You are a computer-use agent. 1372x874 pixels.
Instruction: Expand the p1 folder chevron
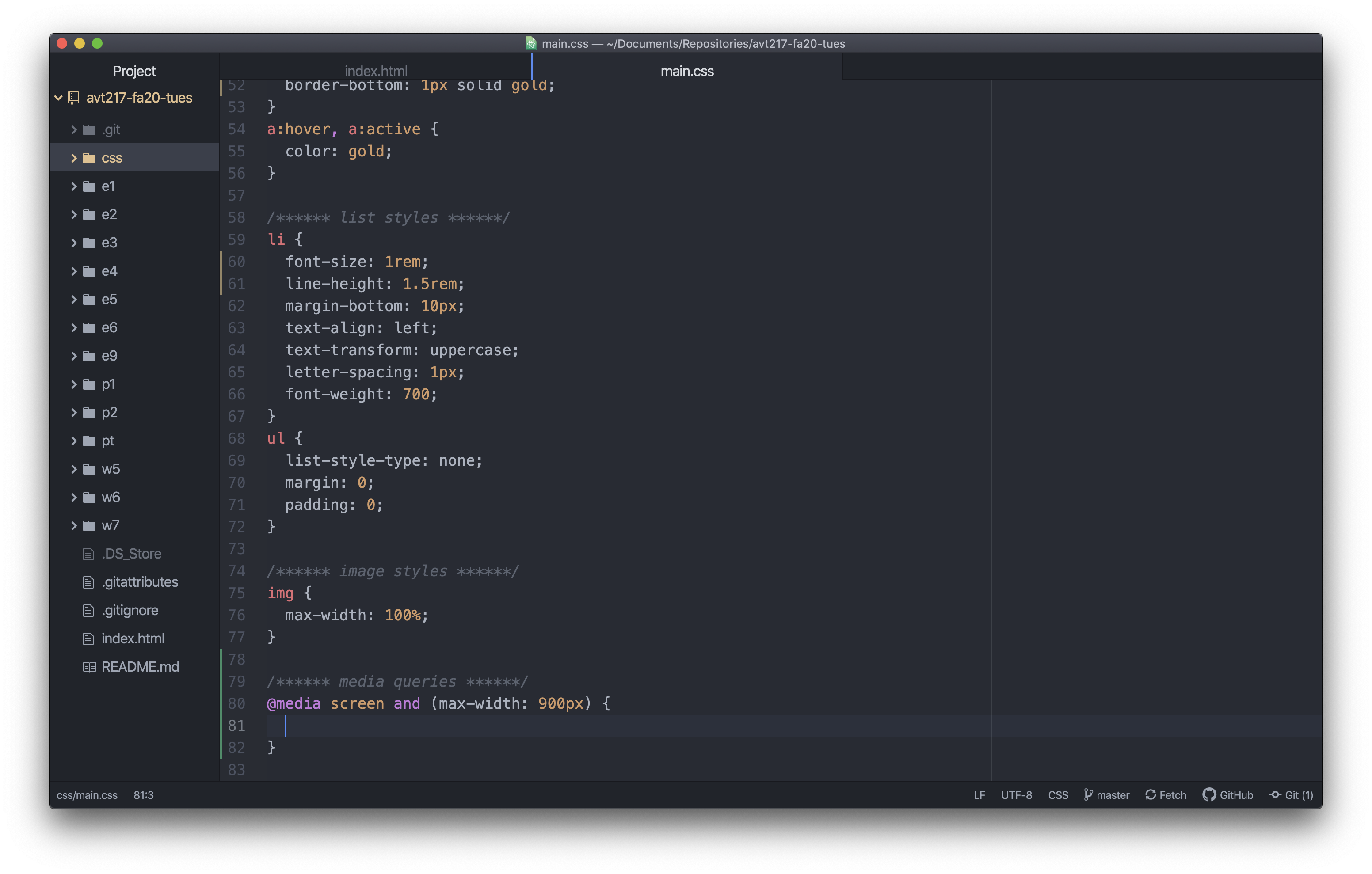[x=73, y=384]
